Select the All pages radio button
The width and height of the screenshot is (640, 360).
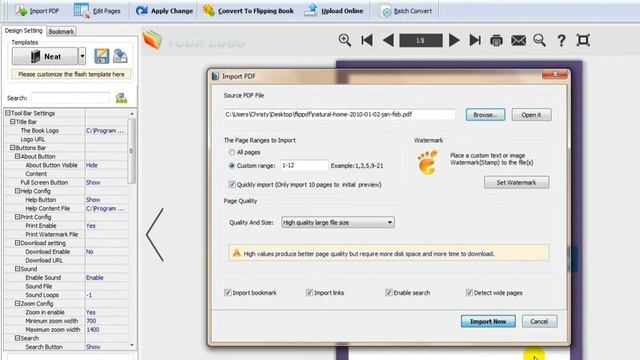pos(232,152)
